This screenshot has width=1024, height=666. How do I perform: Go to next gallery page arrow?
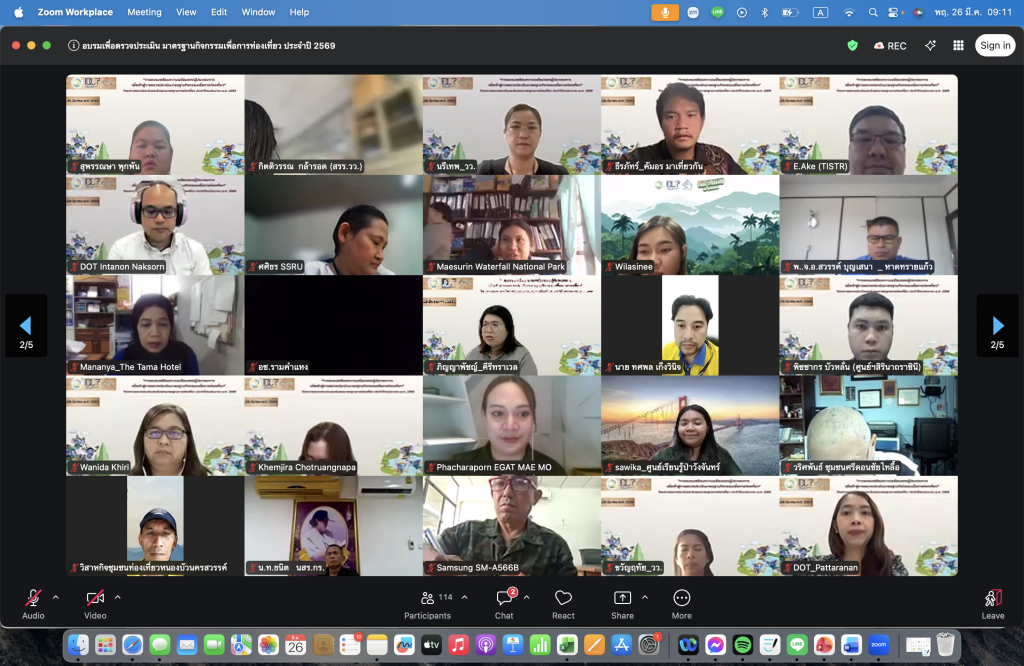[997, 326]
